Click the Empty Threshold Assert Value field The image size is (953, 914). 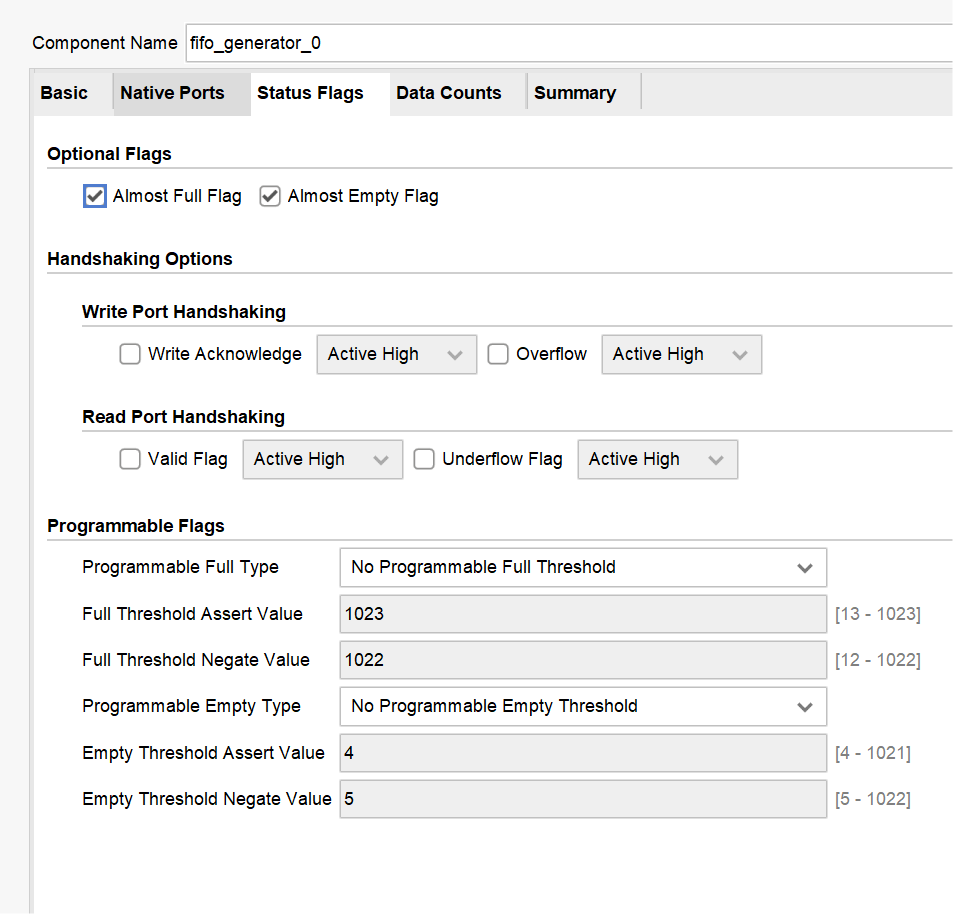pos(583,753)
